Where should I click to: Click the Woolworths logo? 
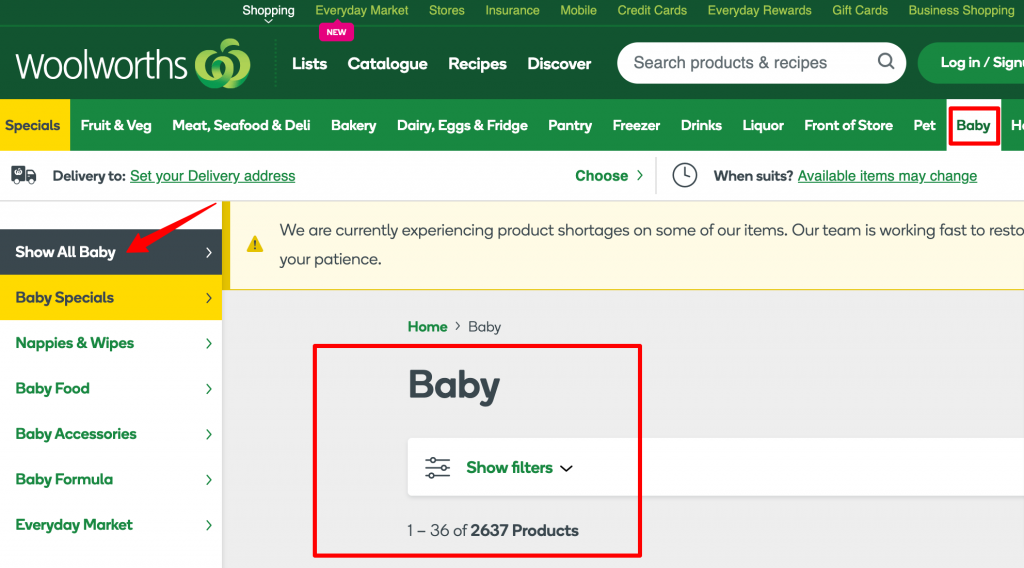133,64
